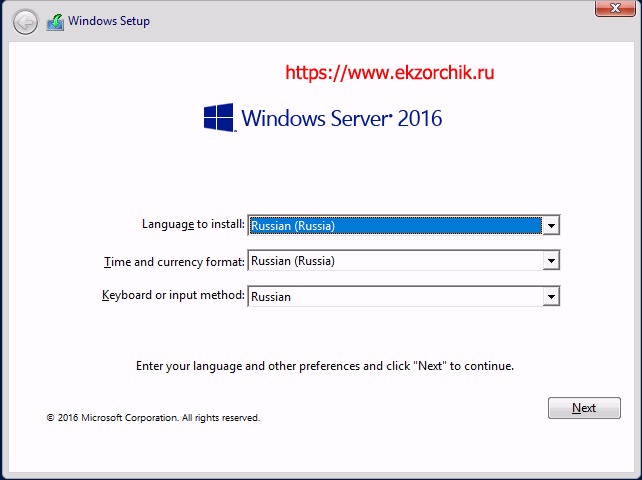The width and height of the screenshot is (642, 480).
Task: Click the Microsoft Corporation copyright notice
Action: click(x=153, y=418)
